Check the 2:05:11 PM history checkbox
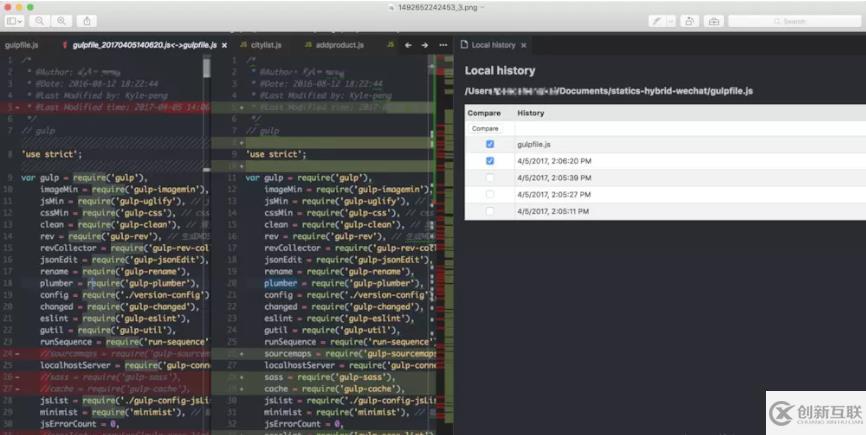 click(x=489, y=212)
